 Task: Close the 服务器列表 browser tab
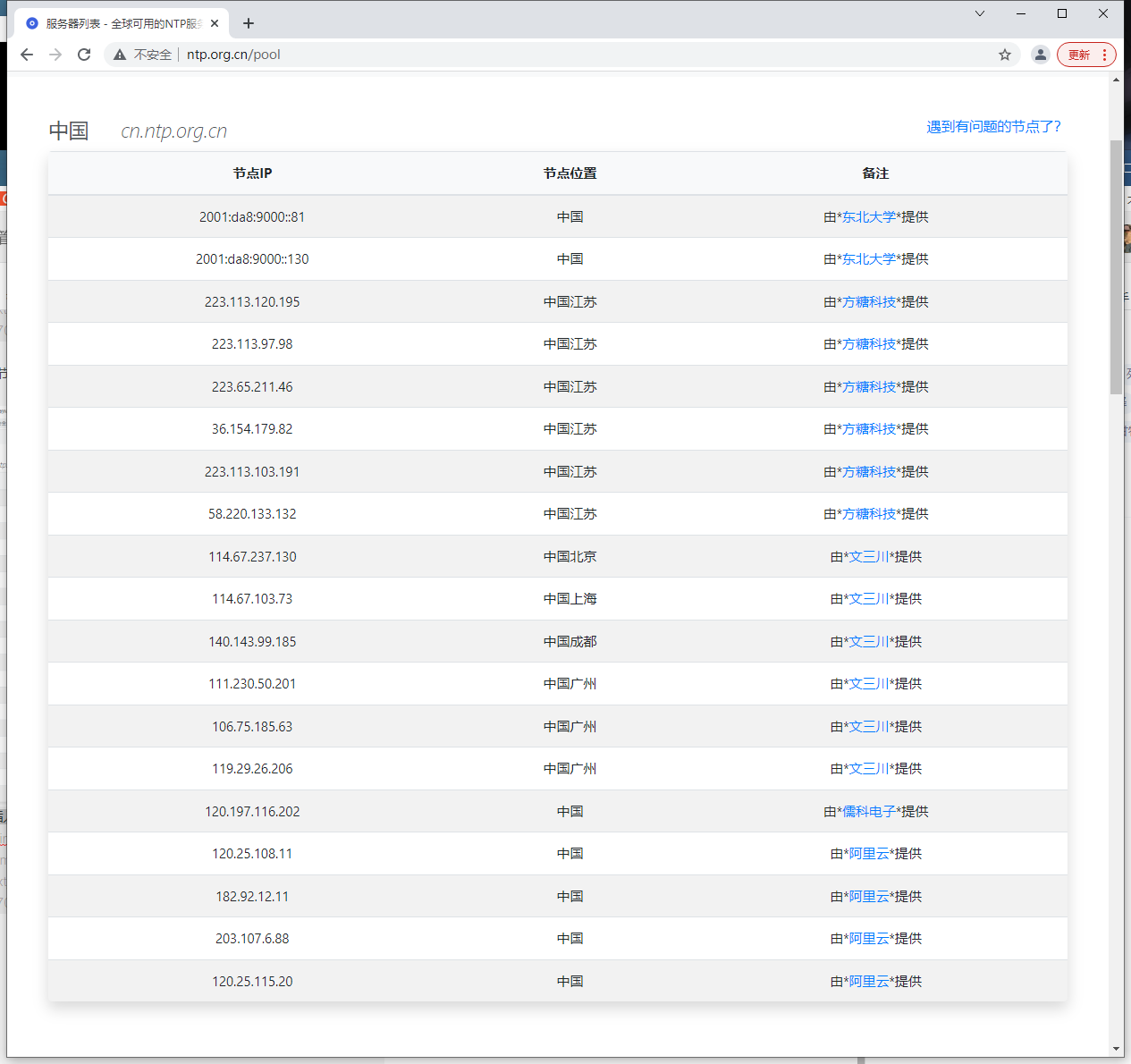(215, 23)
